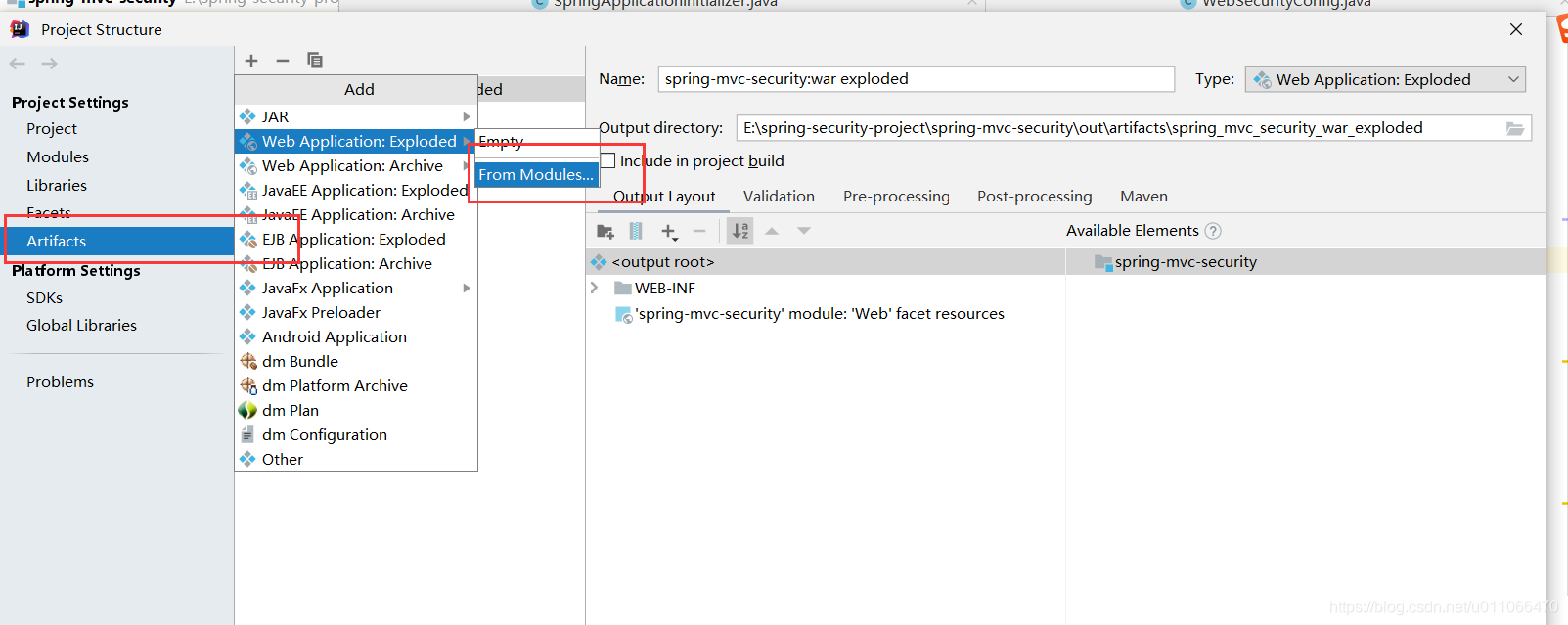This screenshot has height=625, width=1568.
Task: Move element up with the up arrow
Action: tap(772, 231)
